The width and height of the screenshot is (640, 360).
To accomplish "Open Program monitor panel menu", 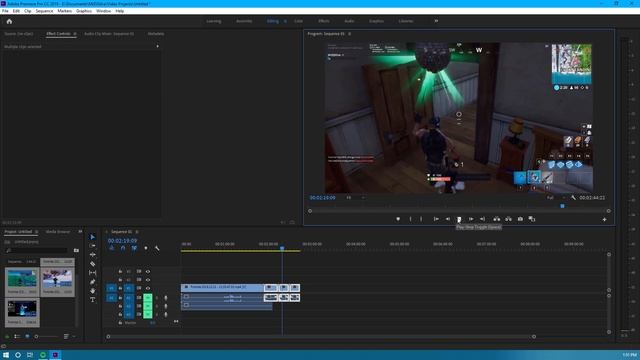I will (x=349, y=34).
